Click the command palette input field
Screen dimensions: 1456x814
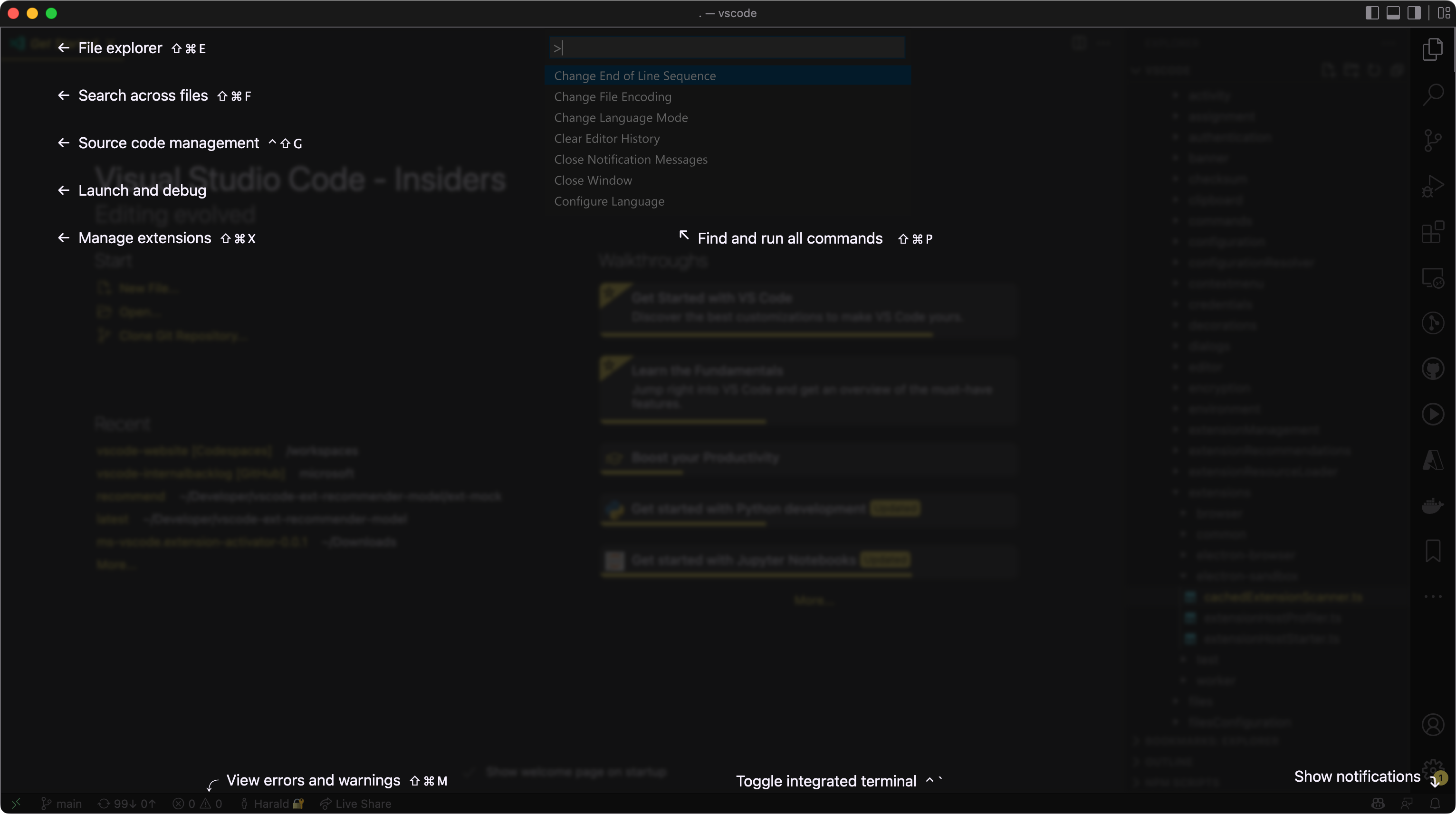pos(727,47)
